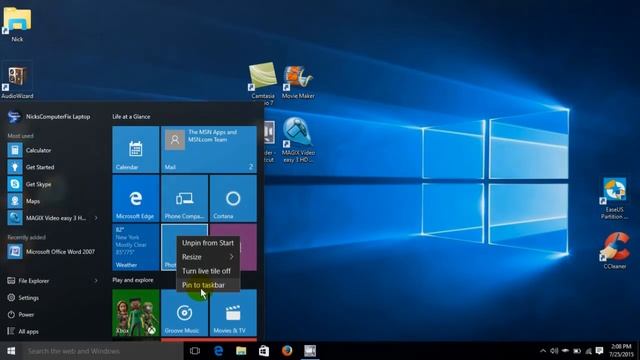Screen dimensions: 640x360
Task: Select MAGIX Video easy 3 HD desktop icon
Action: [298, 140]
